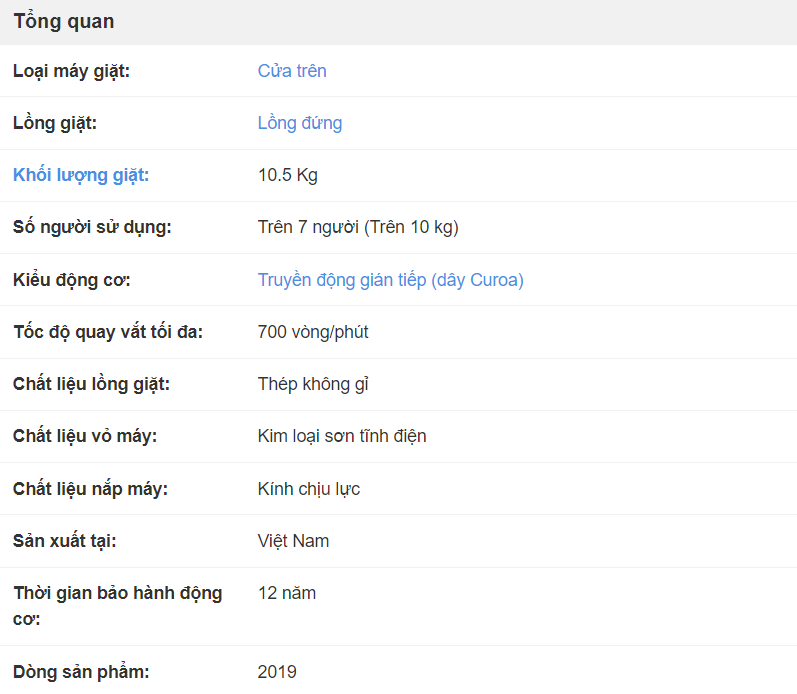The height and width of the screenshot is (694, 797).
Task: Click the Khối lượng giặt label link
Action: point(81,175)
